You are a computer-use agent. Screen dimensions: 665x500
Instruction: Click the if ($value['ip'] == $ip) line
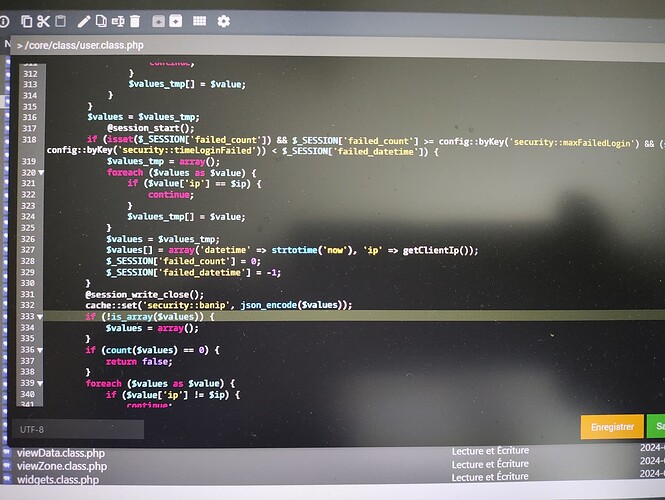pos(194,184)
